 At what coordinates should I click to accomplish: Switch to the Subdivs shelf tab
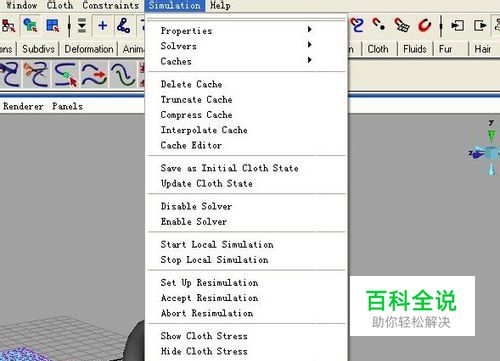click(38, 49)
